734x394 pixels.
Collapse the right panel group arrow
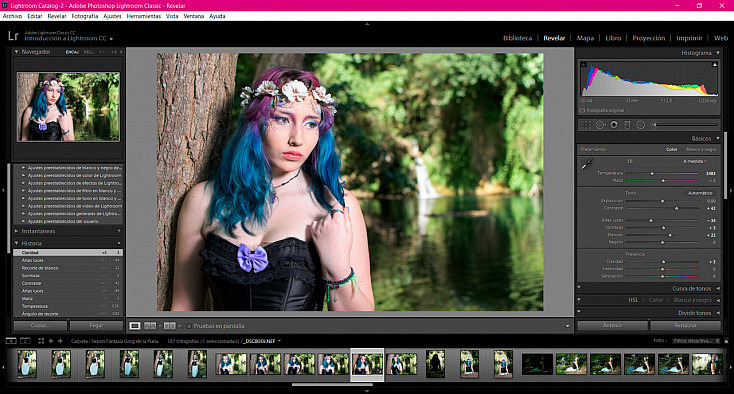(x=731, y=190)
